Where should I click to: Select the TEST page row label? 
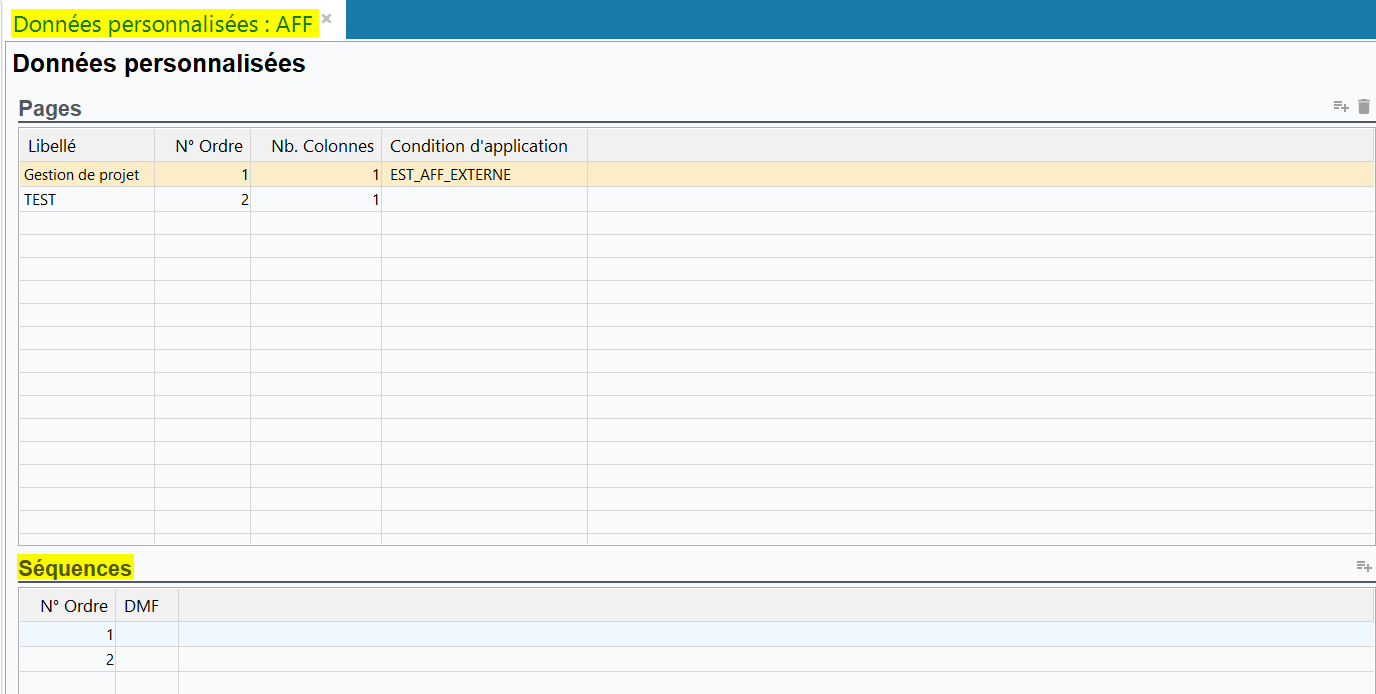(40, 200)
